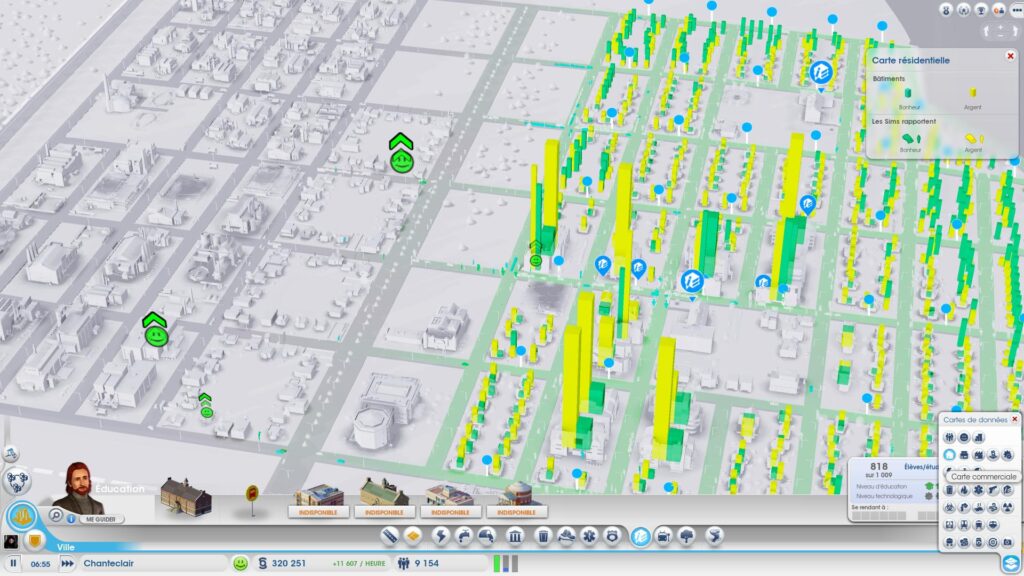The image size is (1024, 576).
Task: Select the school bus stop sign
Action: (252, 499)
